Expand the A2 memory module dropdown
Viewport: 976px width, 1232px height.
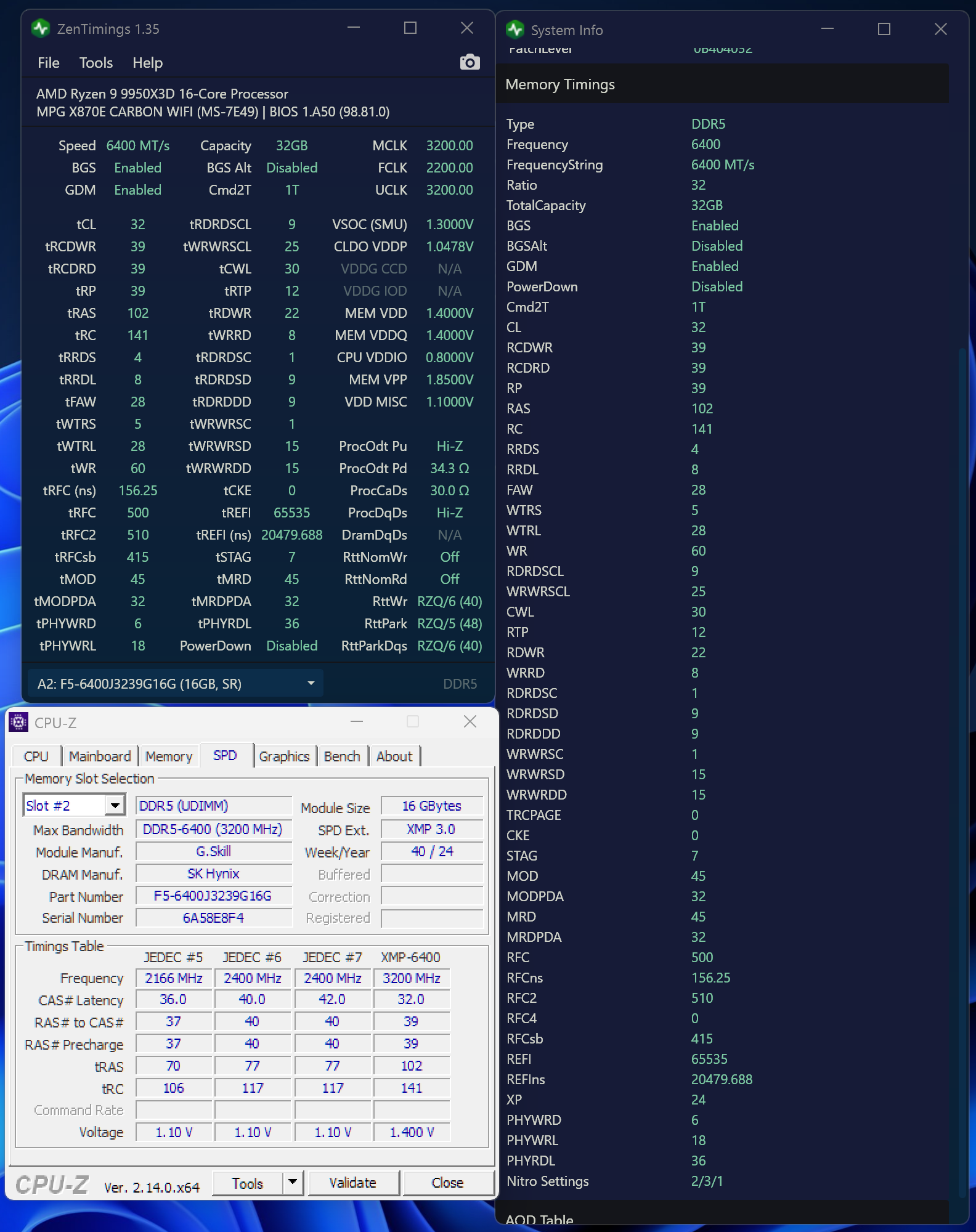(x=176, y=684)
